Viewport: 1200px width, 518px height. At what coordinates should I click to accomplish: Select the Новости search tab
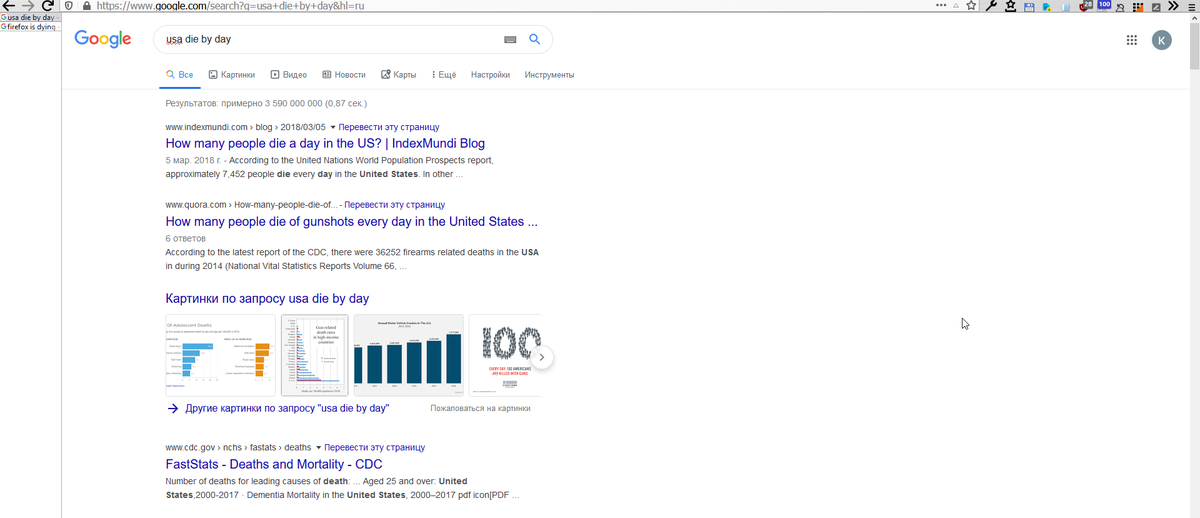point(344,75)
